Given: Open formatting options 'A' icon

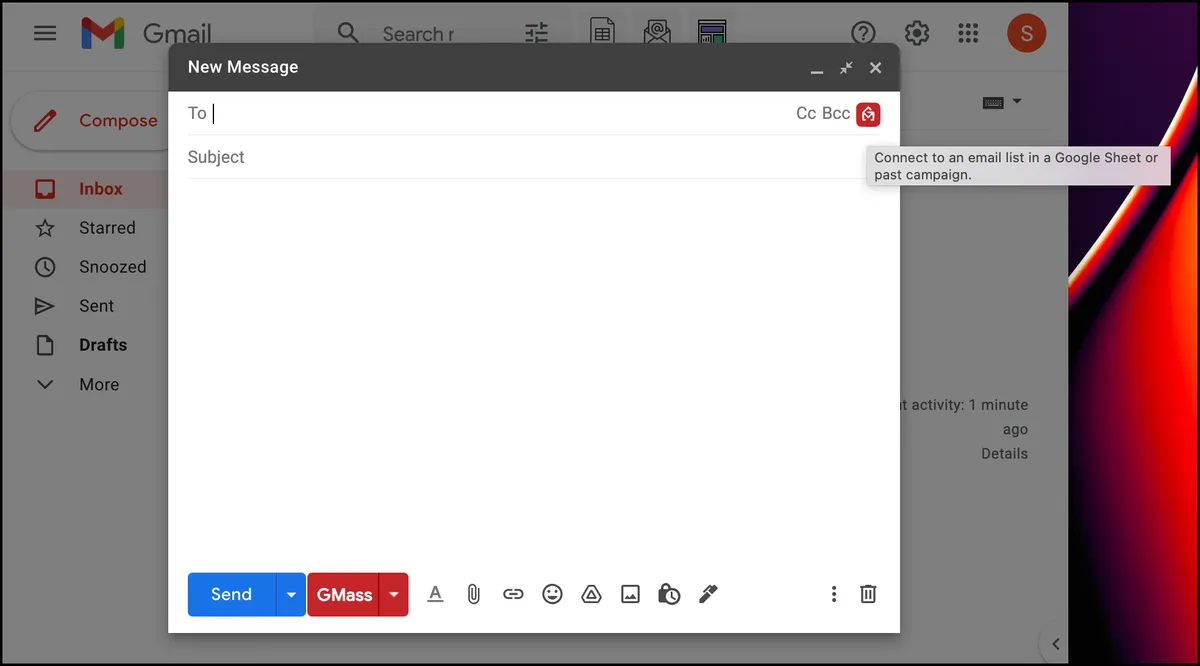Looking at the screenshot, I should click(x=435, y=594).
